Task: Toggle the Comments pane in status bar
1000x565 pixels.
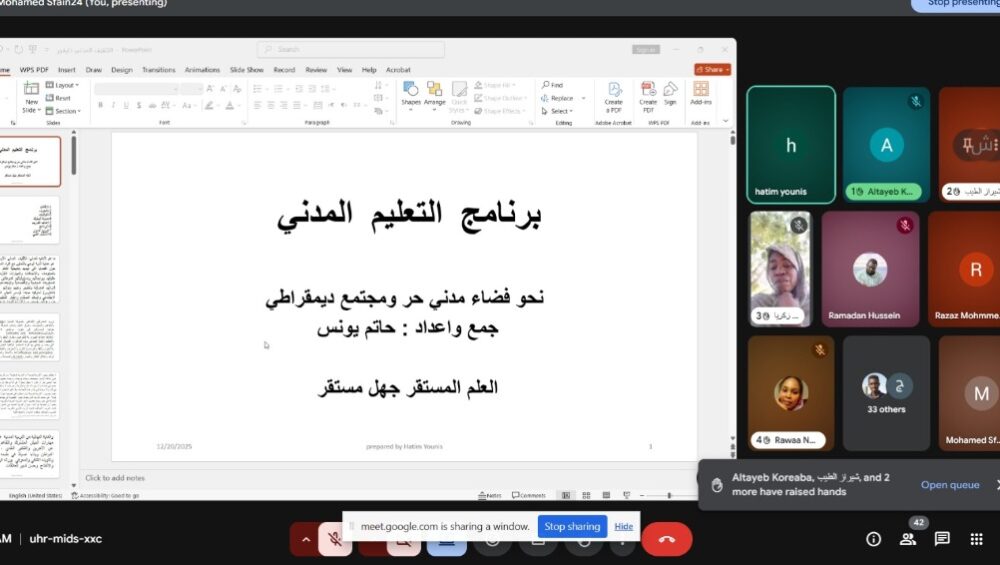Action: click(x=529, y=495)
